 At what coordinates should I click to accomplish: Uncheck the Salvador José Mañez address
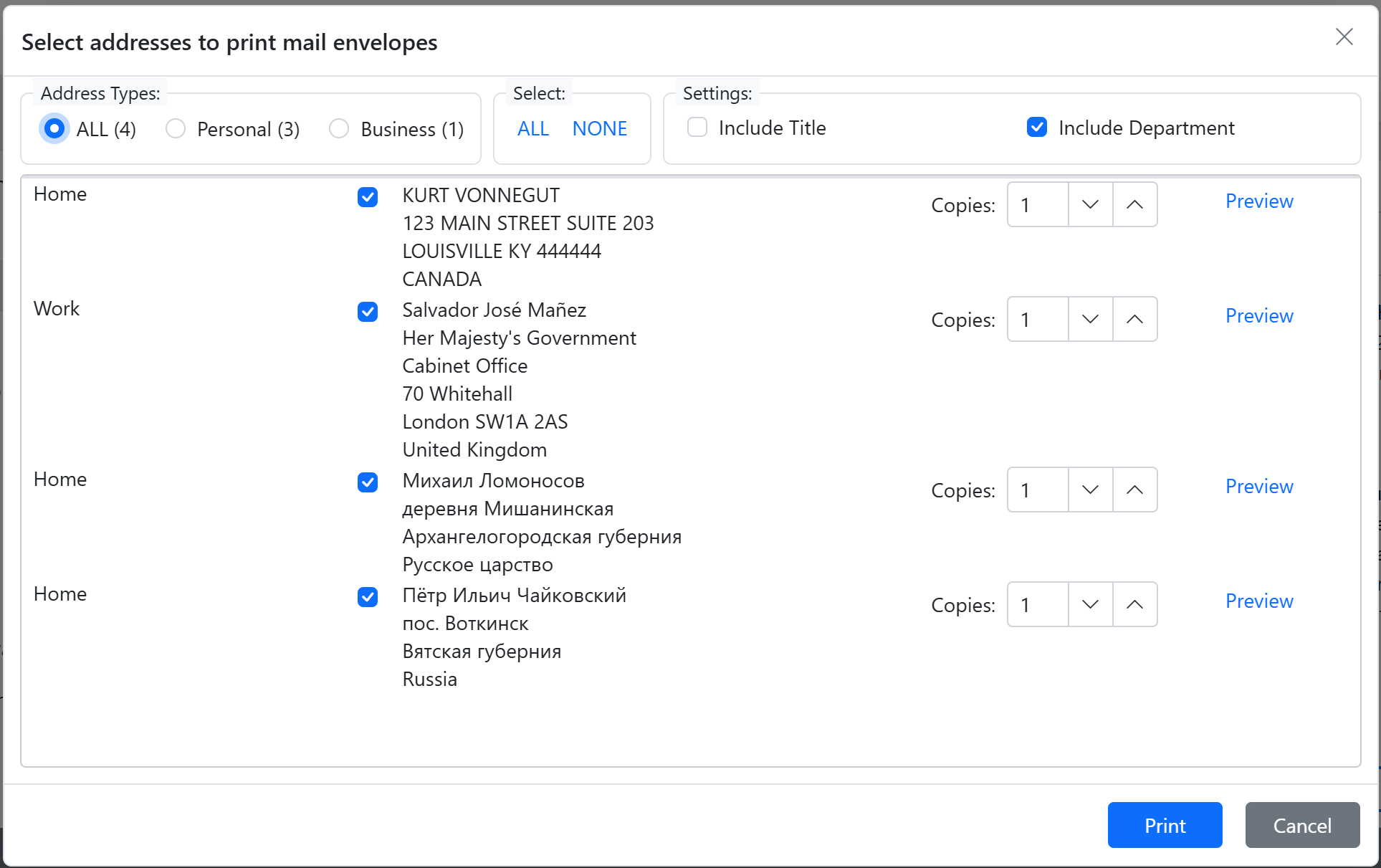coord(367,312)
